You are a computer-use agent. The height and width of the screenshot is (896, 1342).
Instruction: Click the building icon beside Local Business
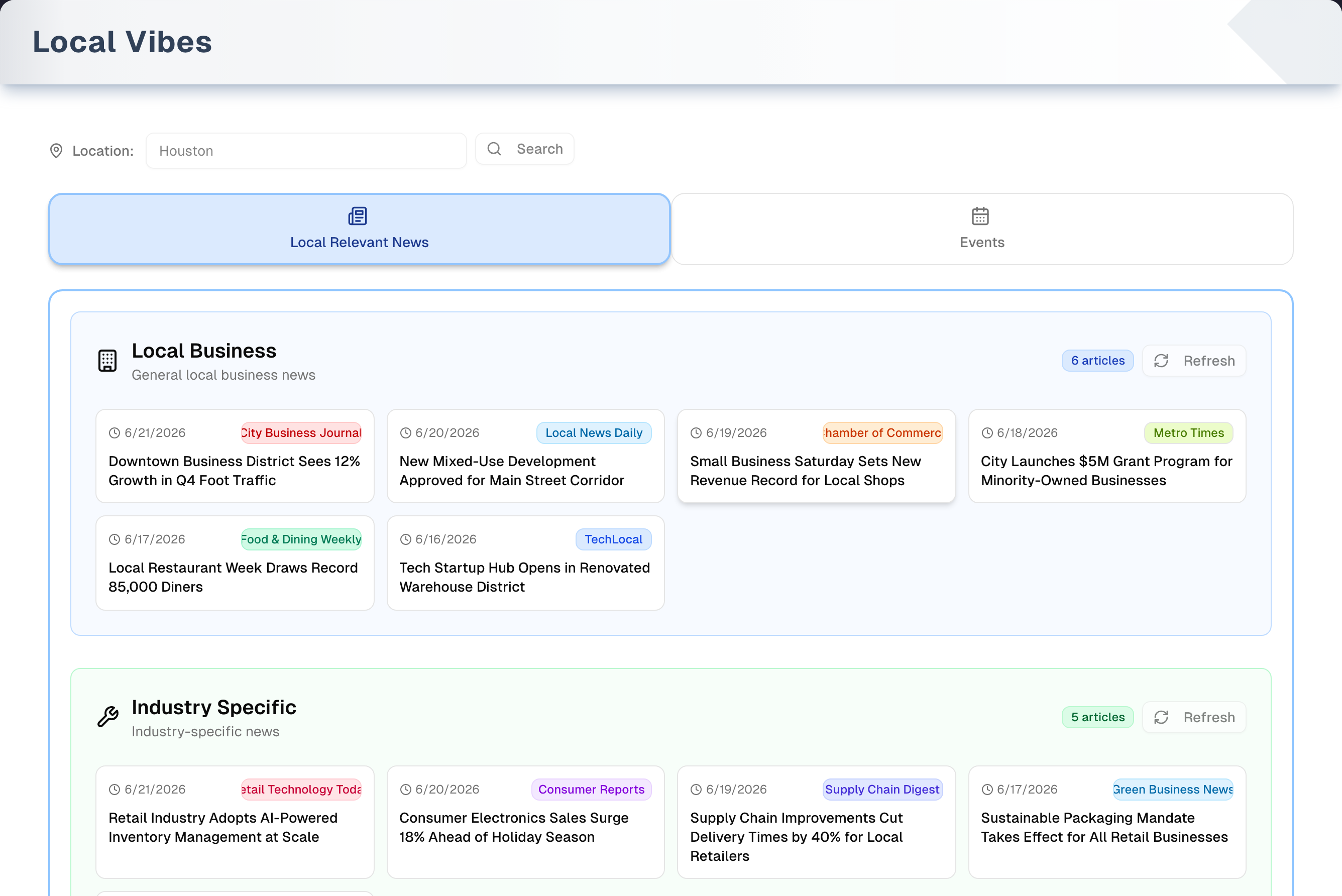(107, 361)
